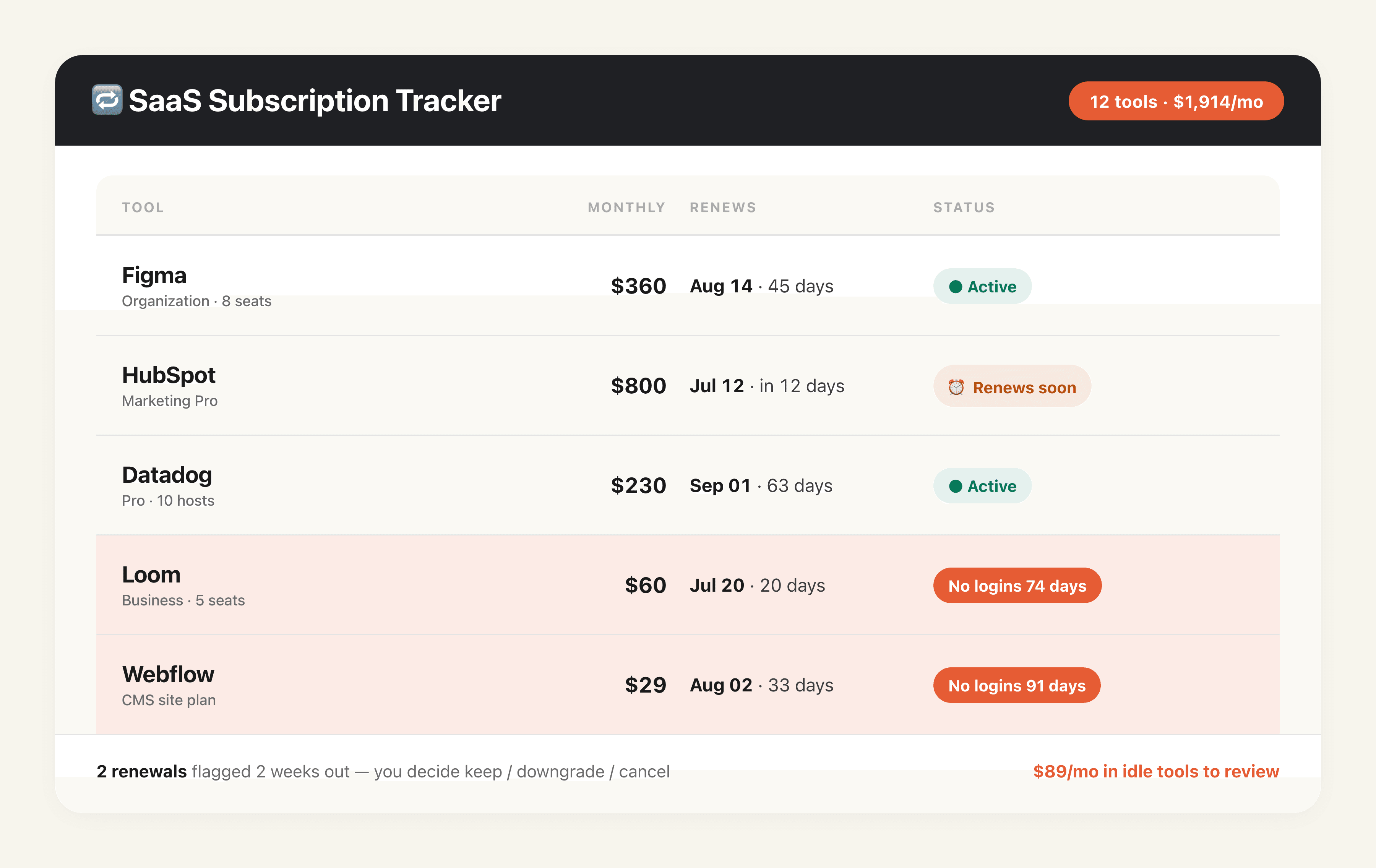
Task: Click the repeat-arrows app icon in header
Action: (107, 100)
